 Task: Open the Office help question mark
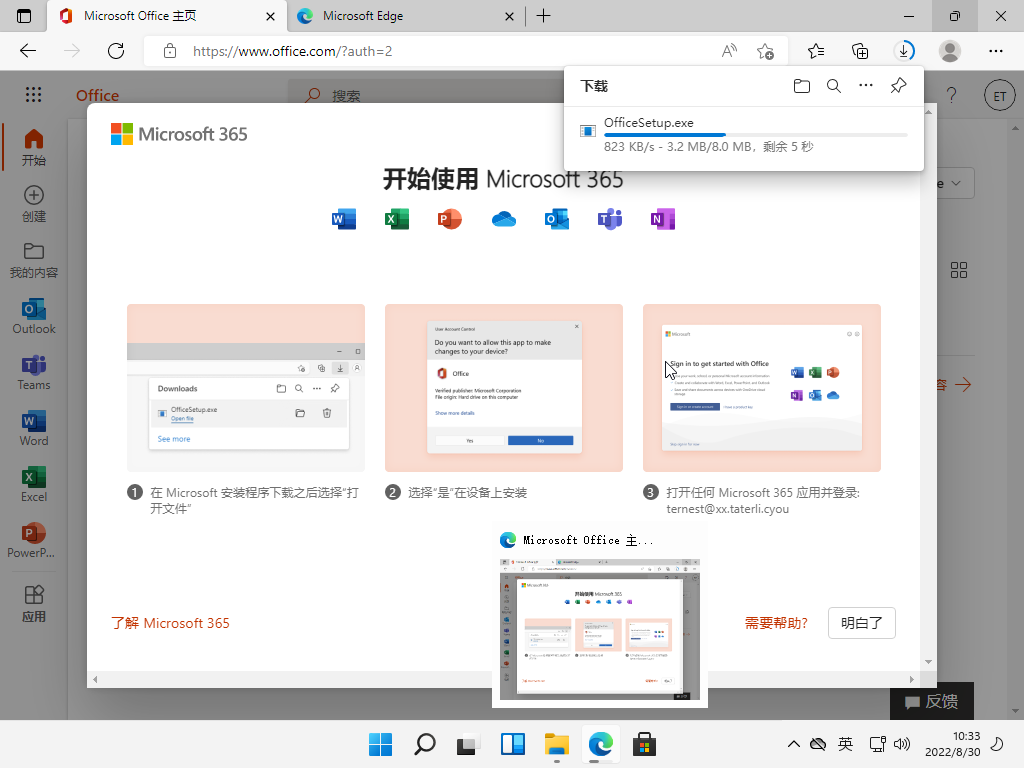coord(952,95)
